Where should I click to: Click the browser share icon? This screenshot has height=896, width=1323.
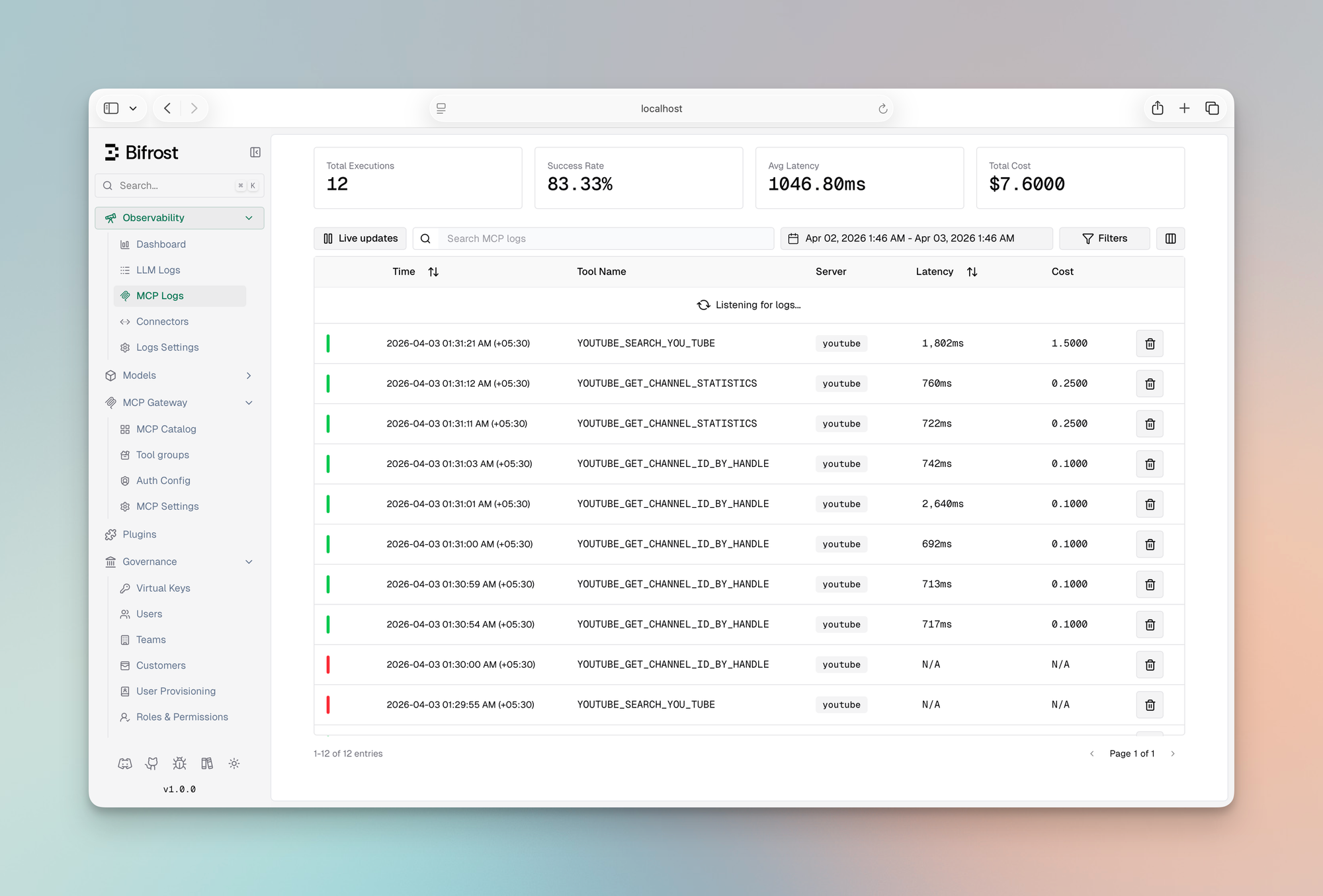1157,108
